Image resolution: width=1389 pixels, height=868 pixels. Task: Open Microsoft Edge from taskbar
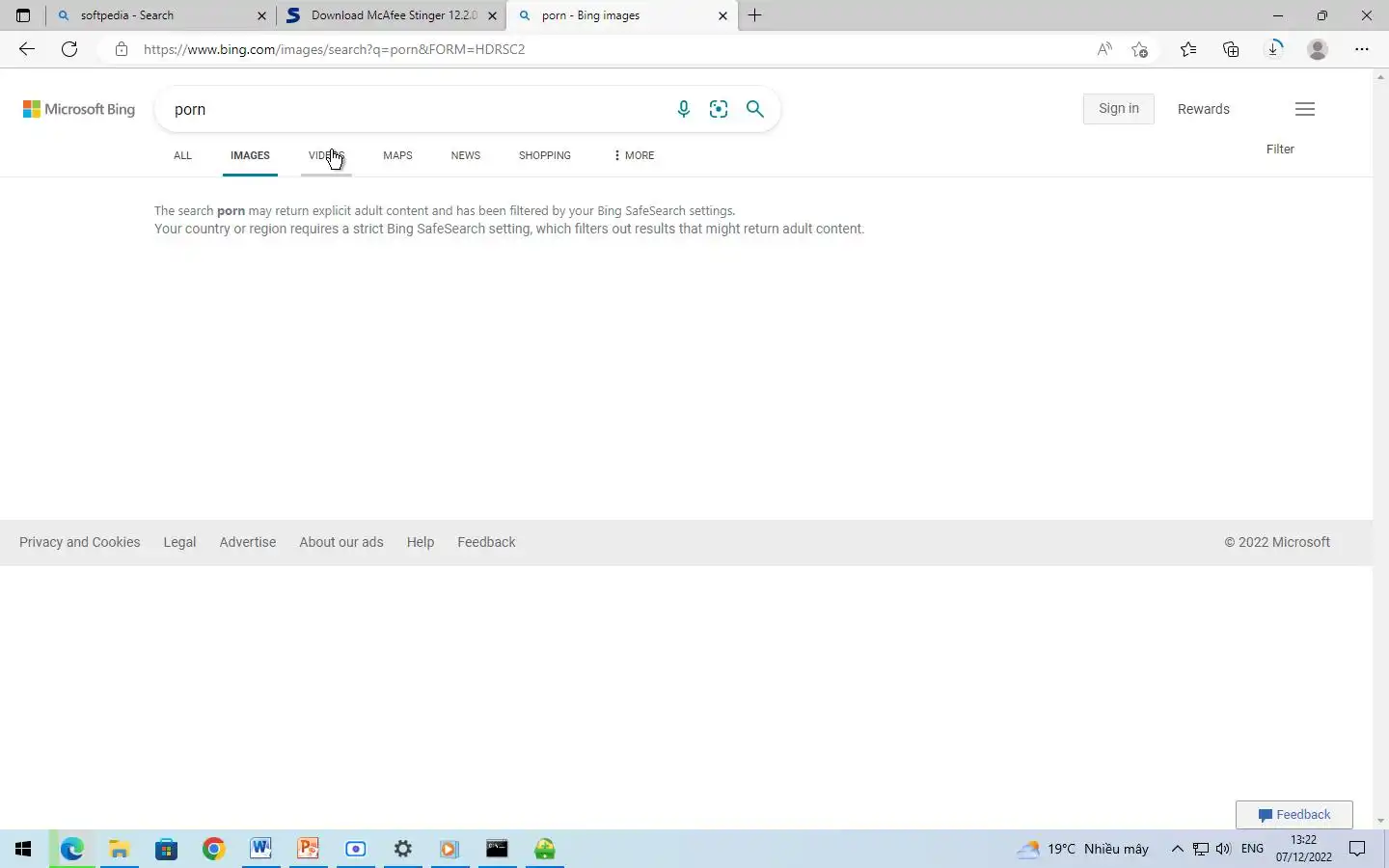72,849
